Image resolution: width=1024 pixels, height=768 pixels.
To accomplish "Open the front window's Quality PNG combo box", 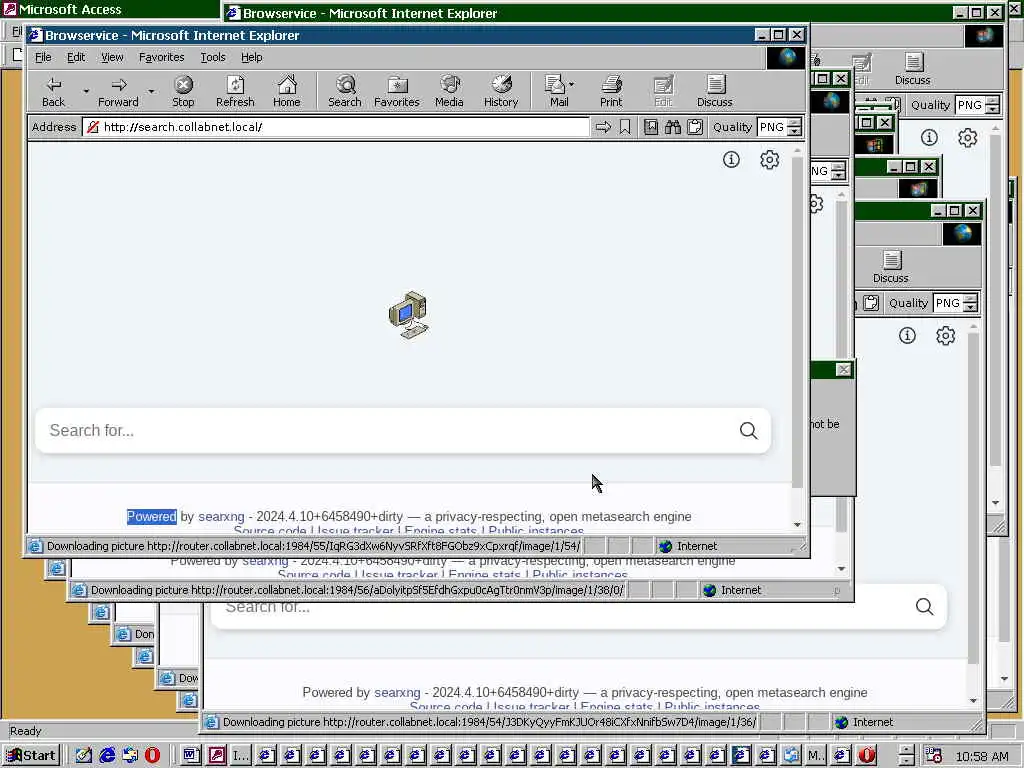I will [x=778, y=127].
